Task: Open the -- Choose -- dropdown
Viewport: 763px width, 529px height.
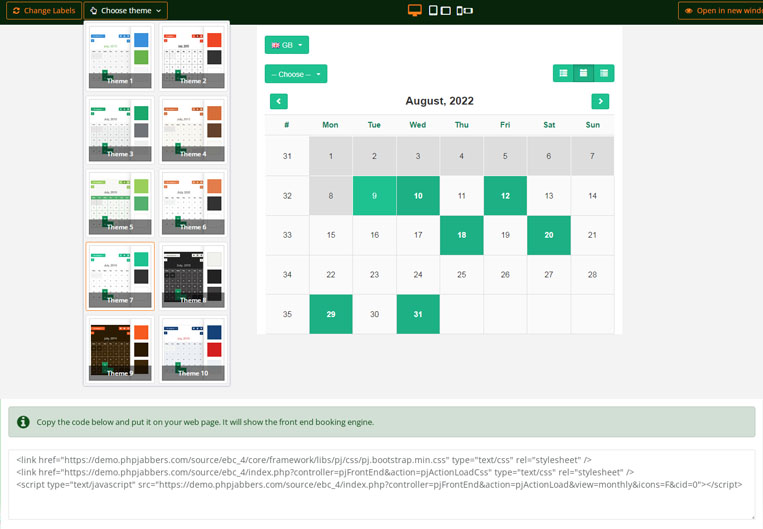Action: [x=296, y=74]
